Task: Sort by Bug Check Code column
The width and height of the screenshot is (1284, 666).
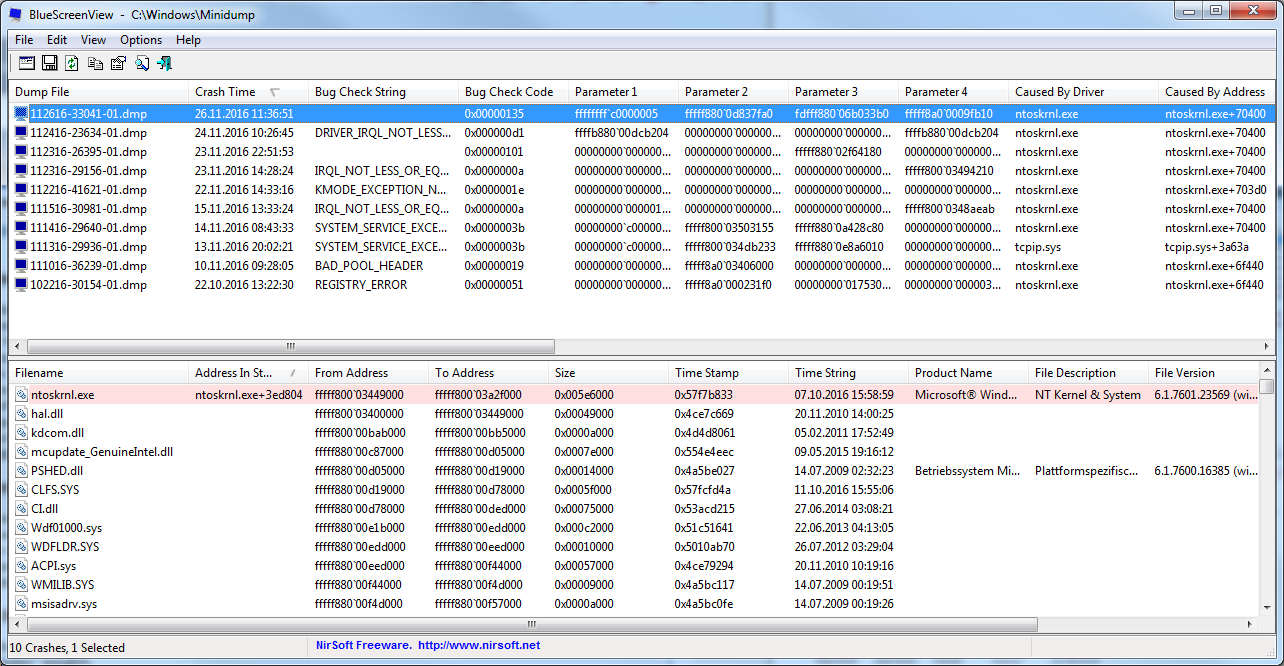Action: (514, 92)
